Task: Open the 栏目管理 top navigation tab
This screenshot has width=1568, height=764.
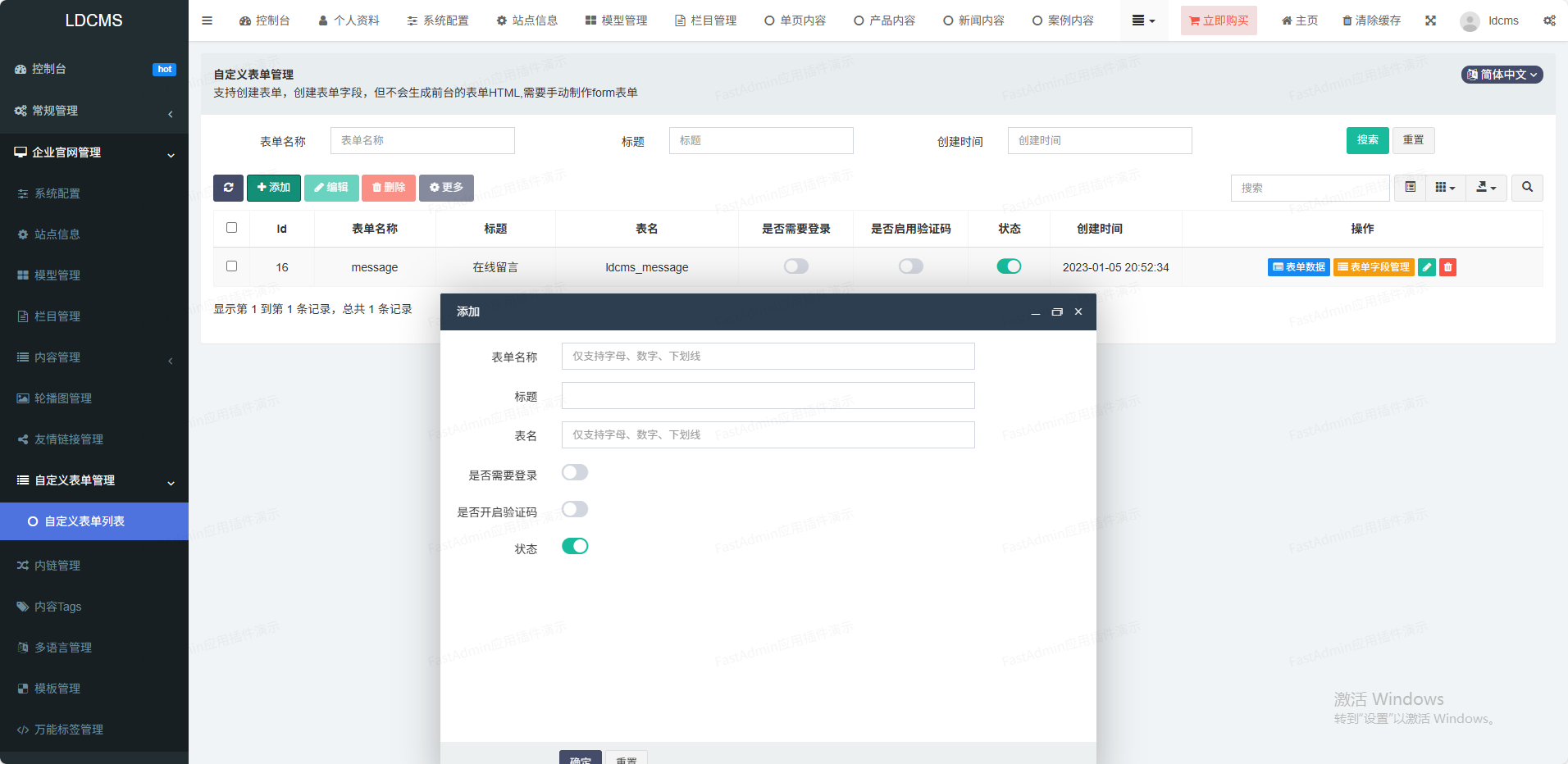Action: [705, 20]
